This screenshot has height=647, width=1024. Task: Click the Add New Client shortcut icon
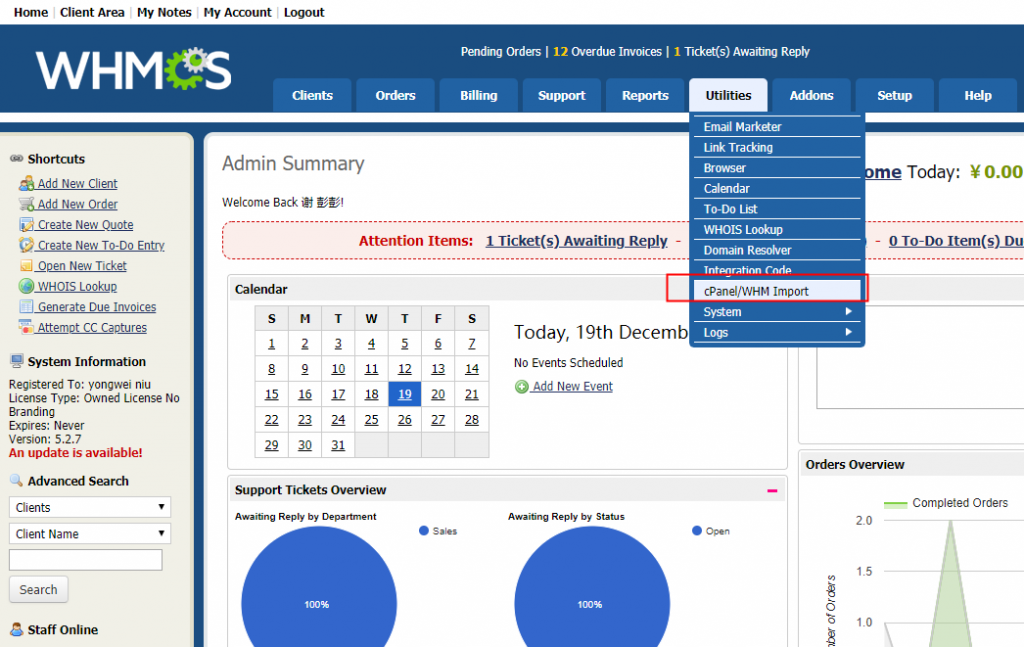[x=26, y=183]
